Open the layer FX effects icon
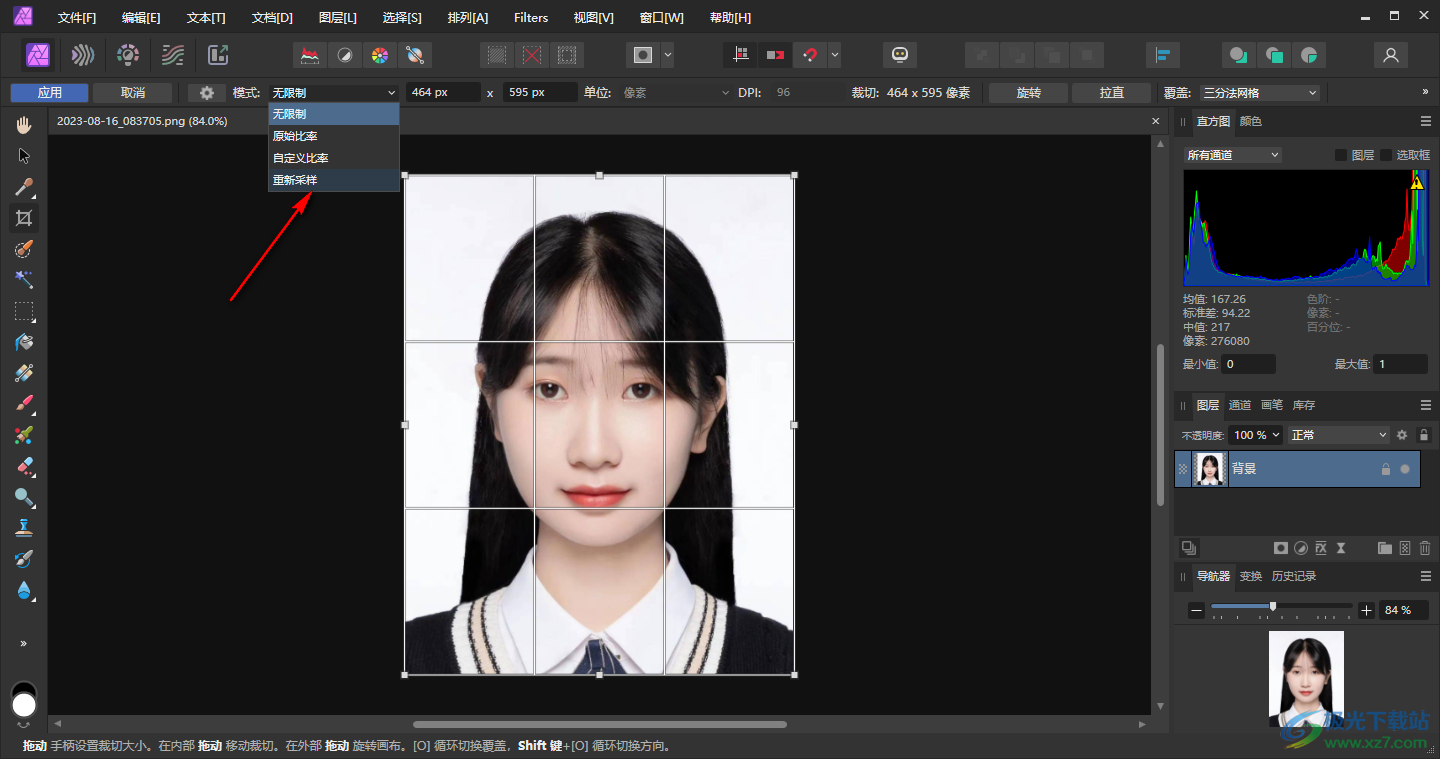 pyautogui.click(x=1321, y=548)
